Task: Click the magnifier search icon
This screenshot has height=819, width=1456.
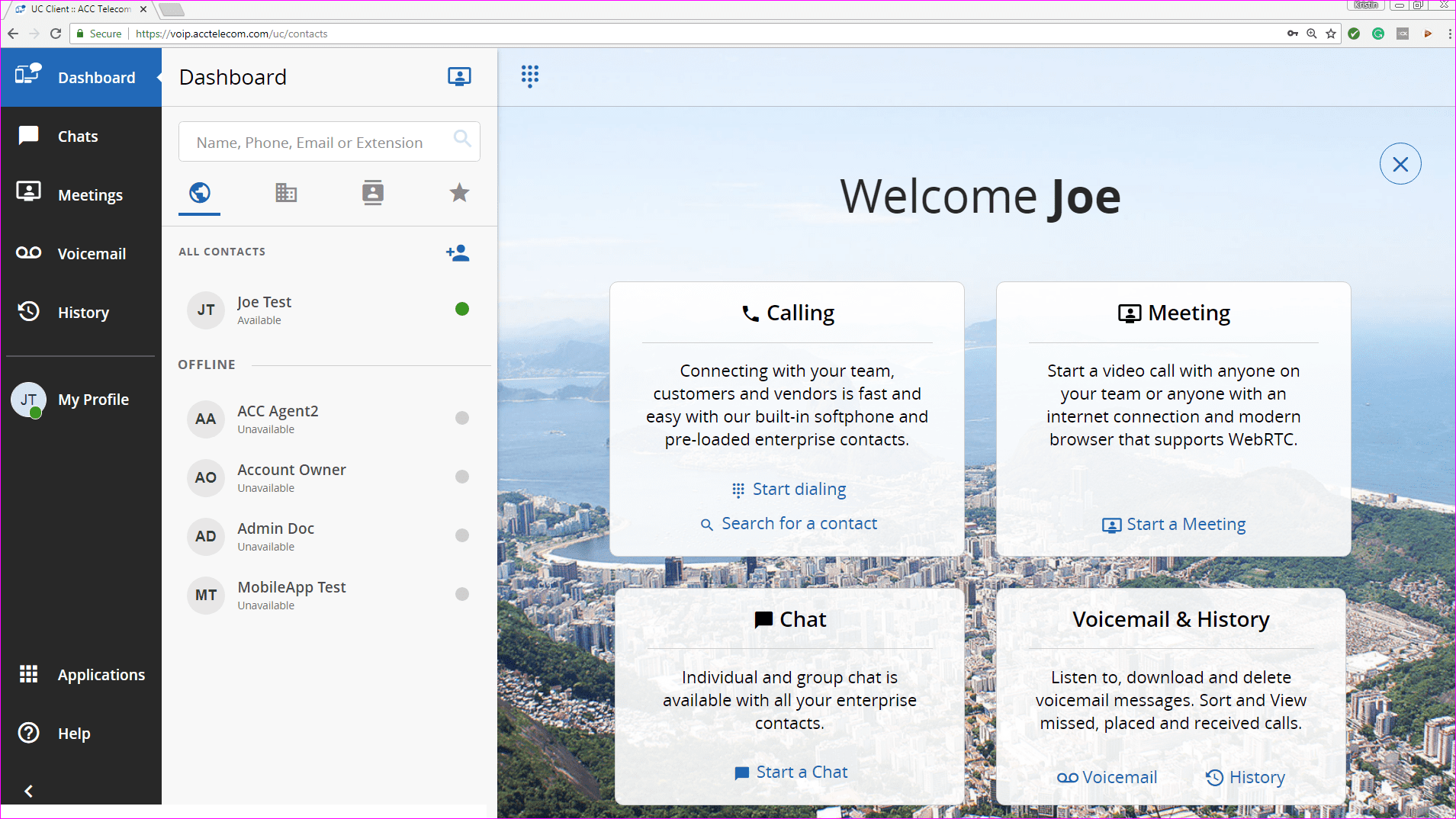Action: pos(462,138)
